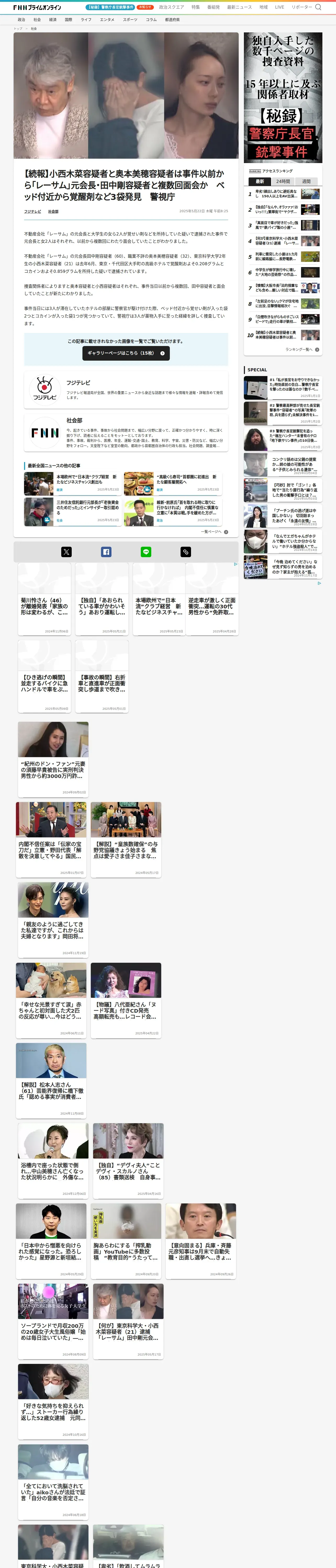Click 警察庁長官銃撃事件 秘録 sidebar banner
The image size is (336, 1568).
pyautogui.click(x=283, y=98)
